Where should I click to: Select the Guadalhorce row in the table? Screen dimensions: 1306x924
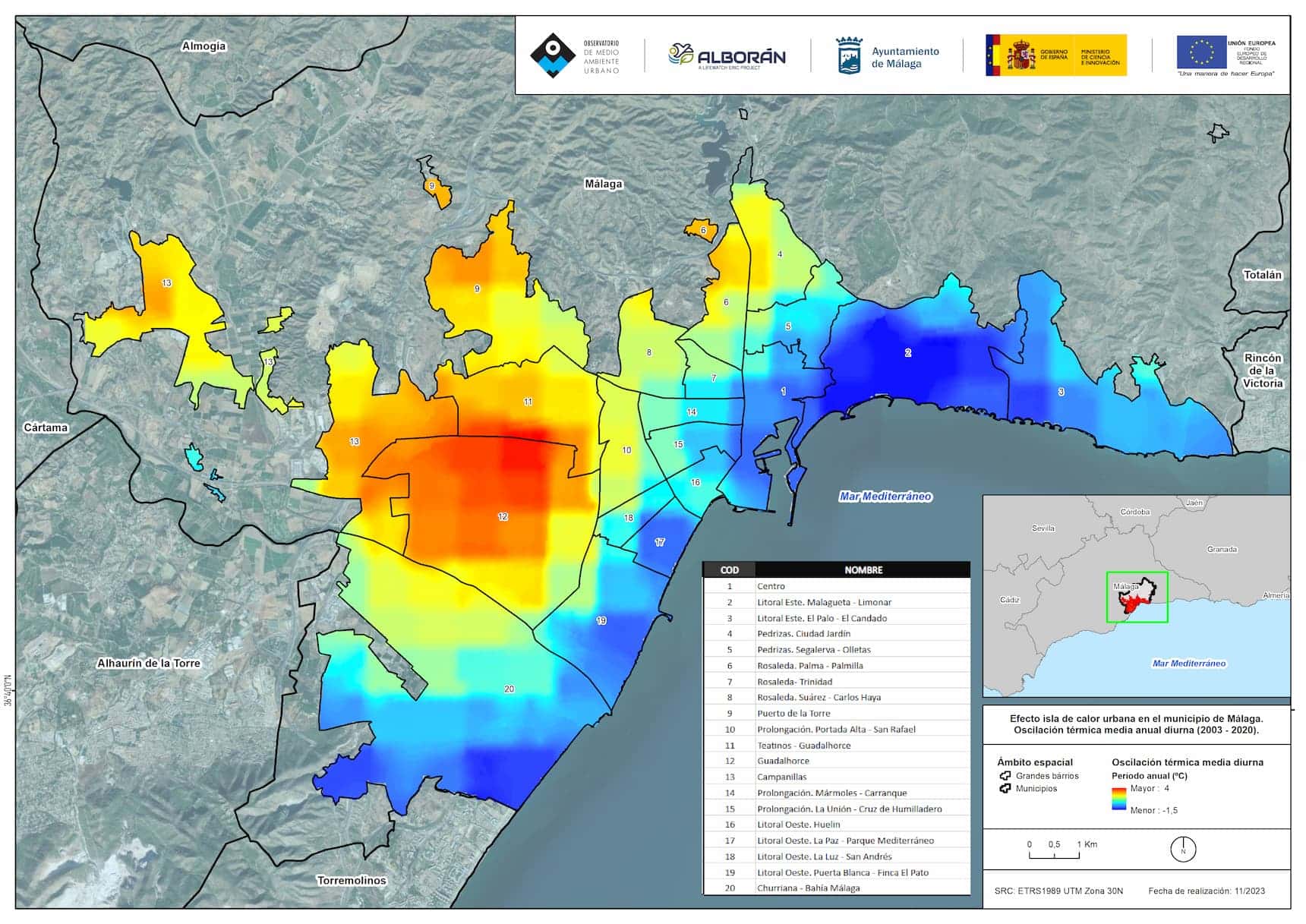[836, 761]
